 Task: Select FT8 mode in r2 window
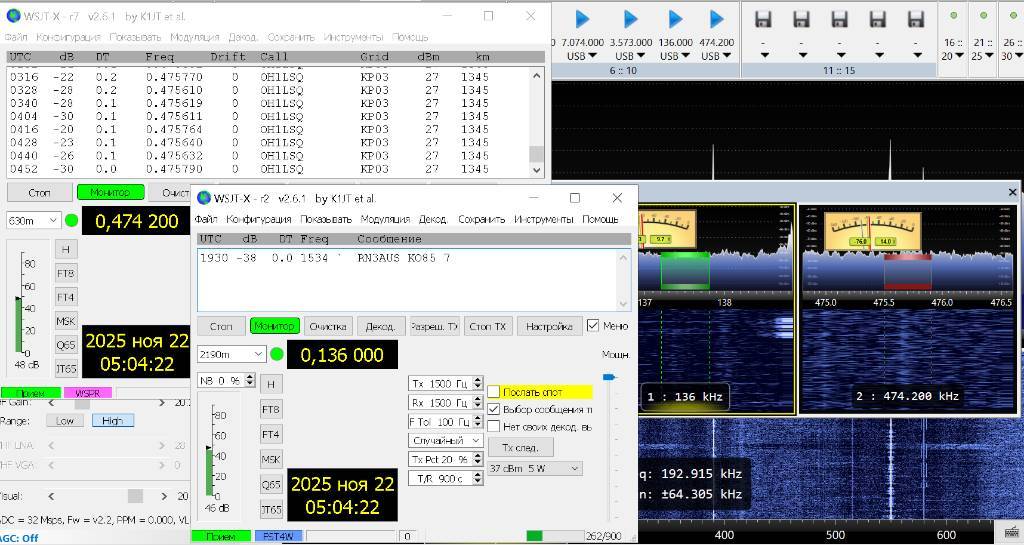tap(271, 409)
